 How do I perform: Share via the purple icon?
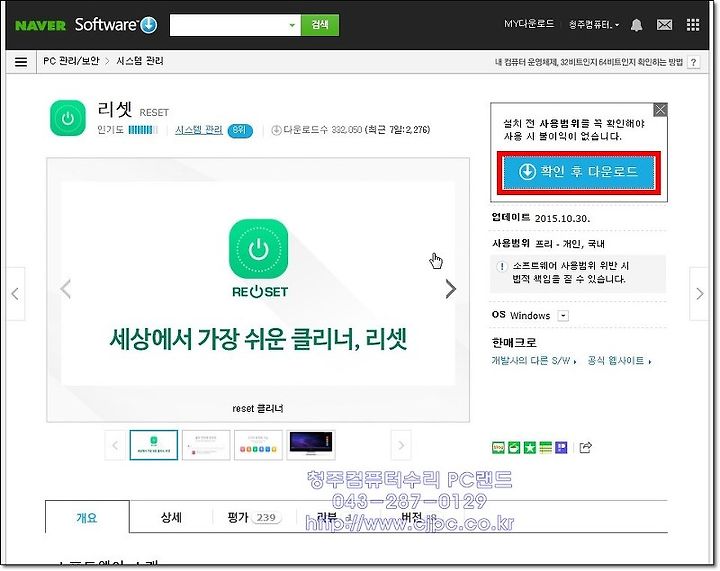click(561, 448)
